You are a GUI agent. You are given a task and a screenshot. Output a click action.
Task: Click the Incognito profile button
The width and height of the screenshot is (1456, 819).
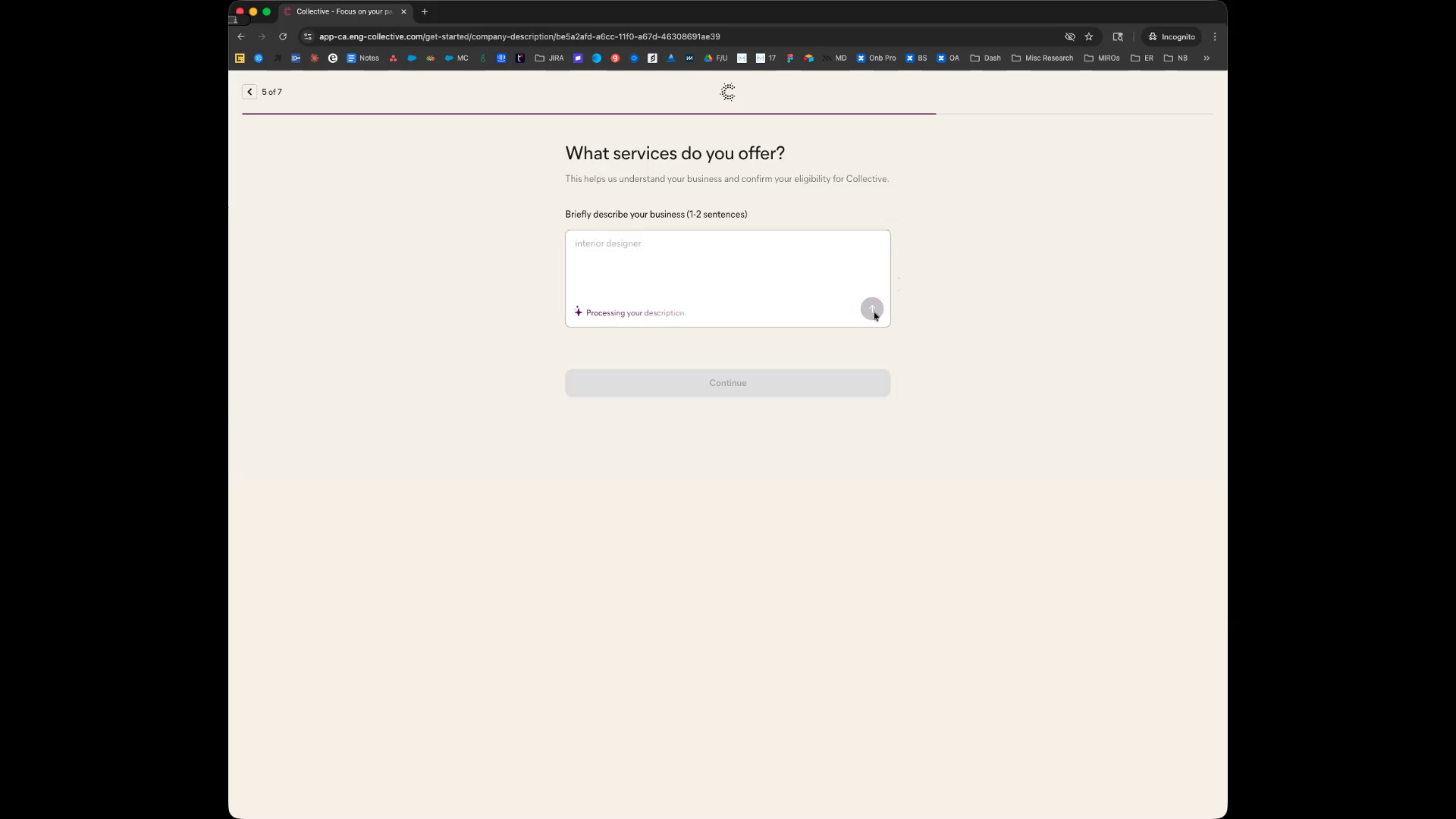click(1171, 36)
